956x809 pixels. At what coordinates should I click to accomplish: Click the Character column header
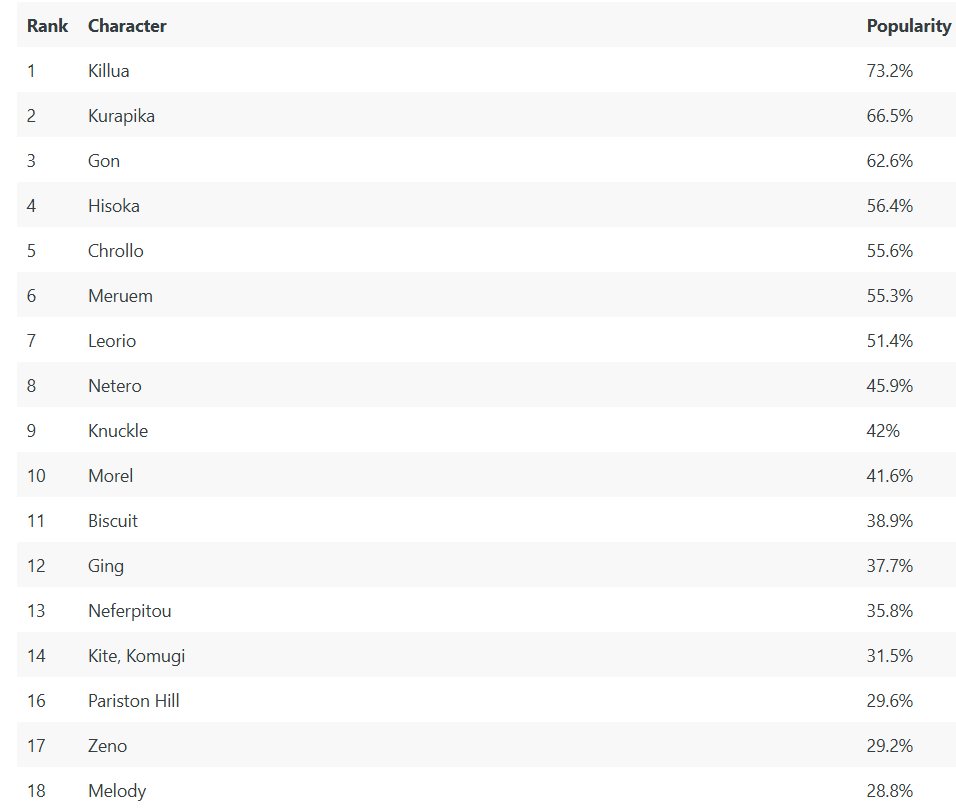point(127,26)
